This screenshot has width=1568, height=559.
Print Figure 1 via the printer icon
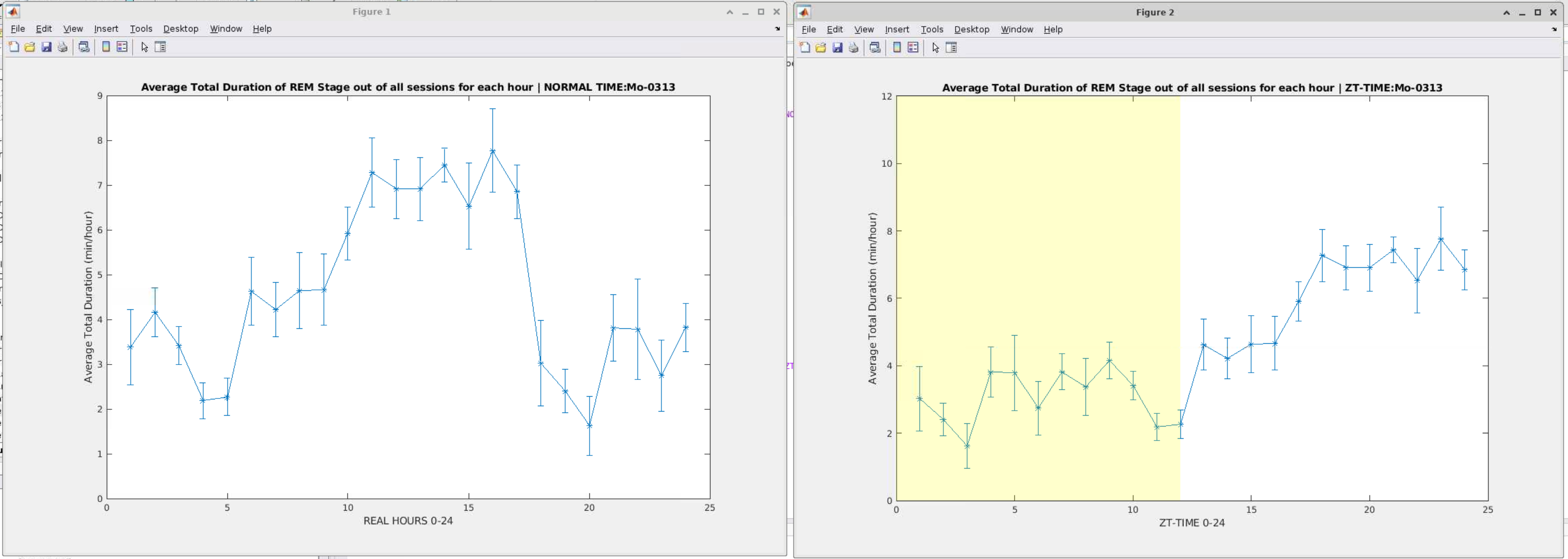(x=63, y=47)
